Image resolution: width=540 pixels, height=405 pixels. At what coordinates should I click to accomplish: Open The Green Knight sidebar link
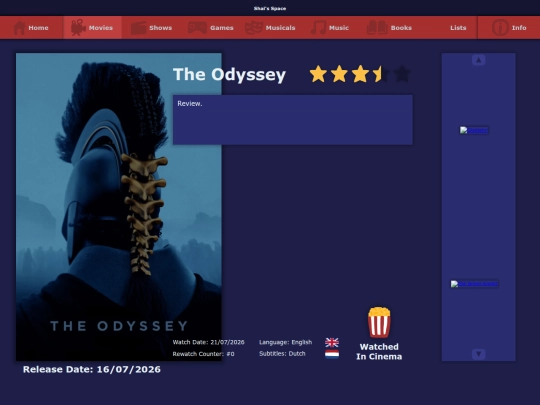click(474, 283)
